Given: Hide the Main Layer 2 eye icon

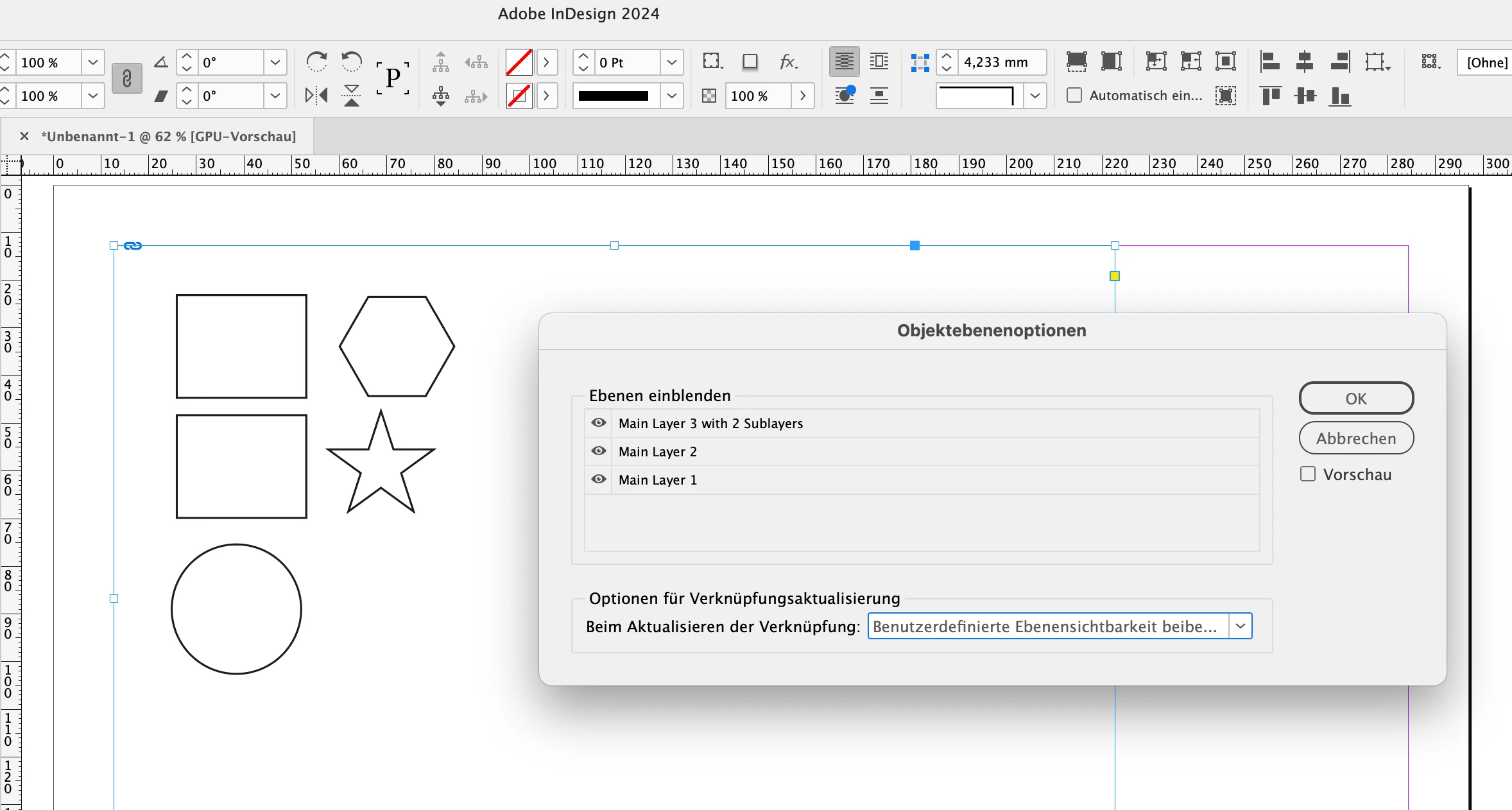Looking at the screenshot, I should pyautogui.click(x=599, y=451).
